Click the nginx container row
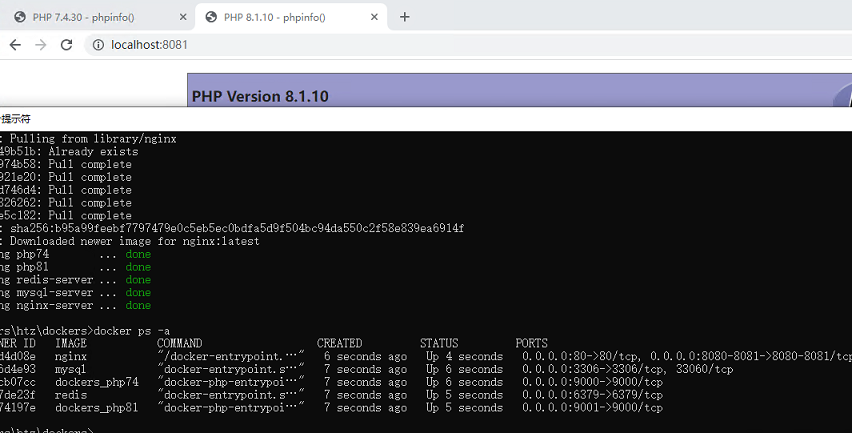852x433 pixels. coord(426,356)
